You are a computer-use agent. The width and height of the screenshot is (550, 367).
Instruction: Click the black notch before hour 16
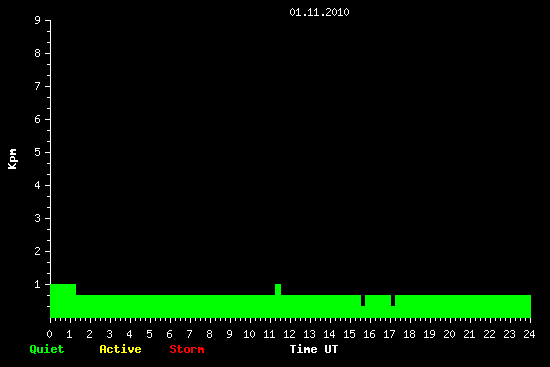363,300
